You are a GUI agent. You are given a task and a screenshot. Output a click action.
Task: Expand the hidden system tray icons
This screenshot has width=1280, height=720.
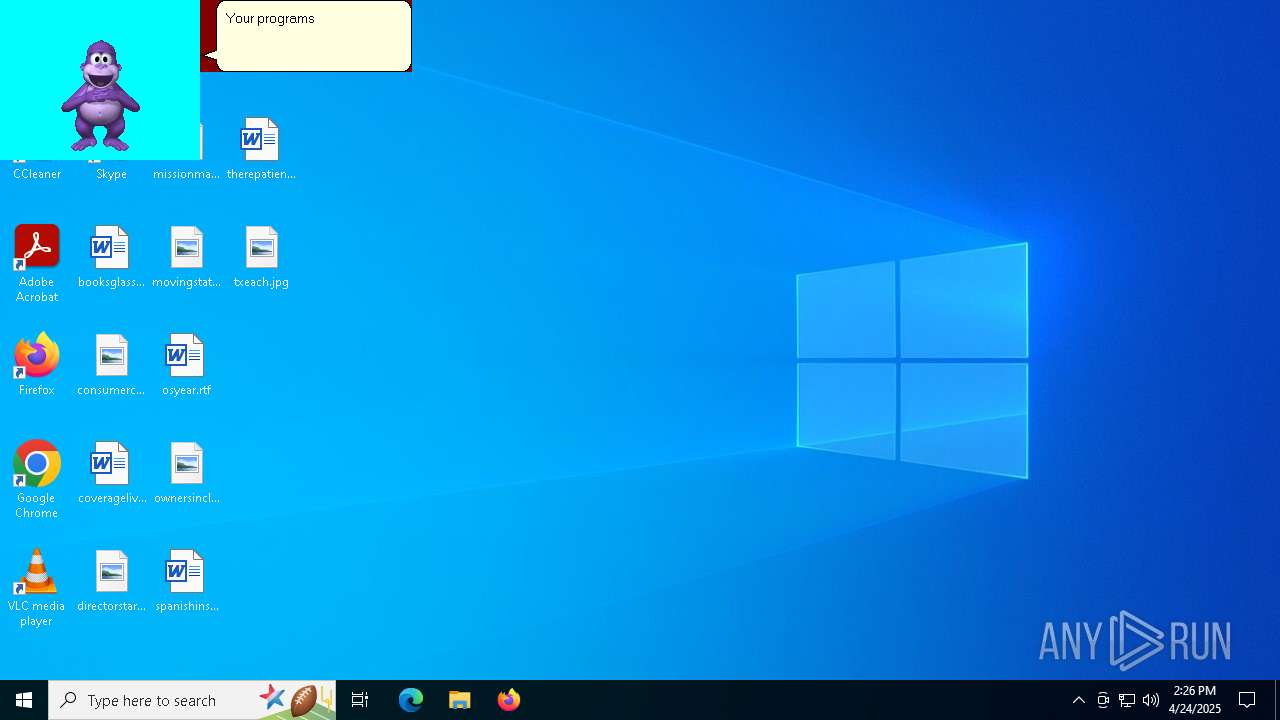1079,700
